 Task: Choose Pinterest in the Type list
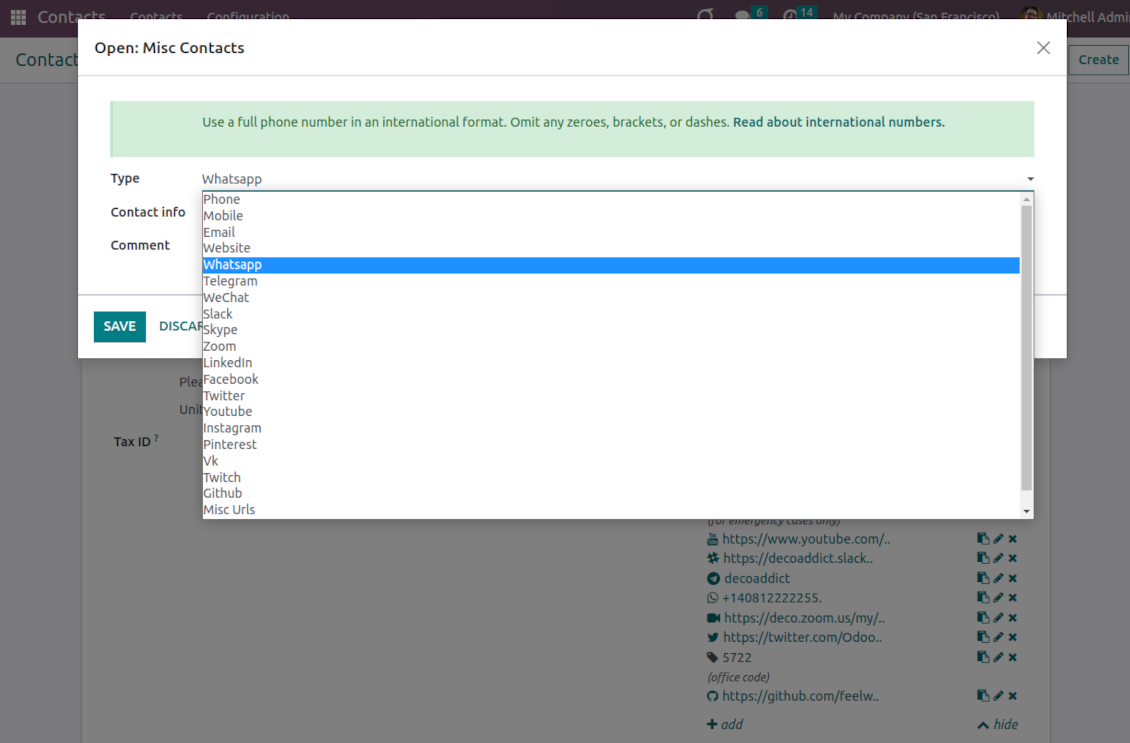pos(611,445)
